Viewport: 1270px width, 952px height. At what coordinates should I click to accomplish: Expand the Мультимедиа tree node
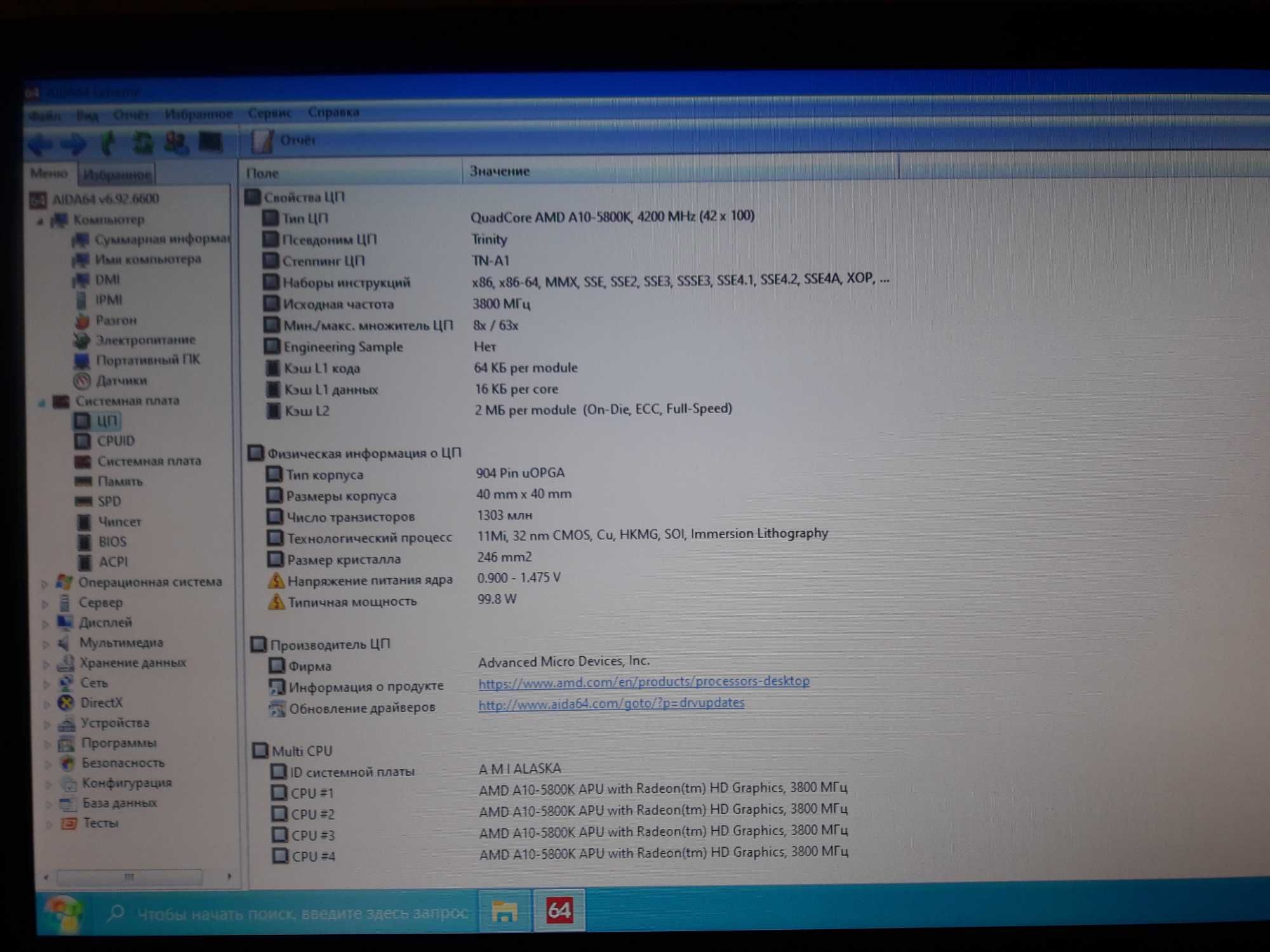[46, 644]
